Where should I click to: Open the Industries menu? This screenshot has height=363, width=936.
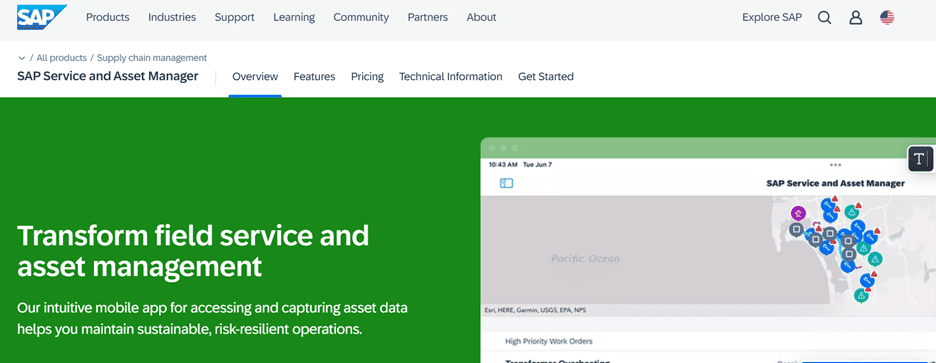pyautogui.click(x=172, y=17)
